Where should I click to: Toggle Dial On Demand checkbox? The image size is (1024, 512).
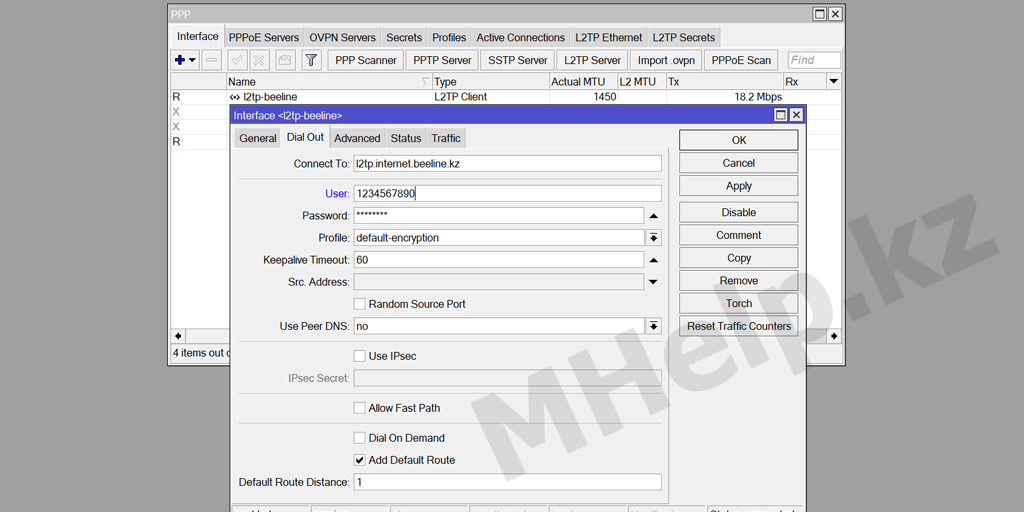[x=359, y=438]
